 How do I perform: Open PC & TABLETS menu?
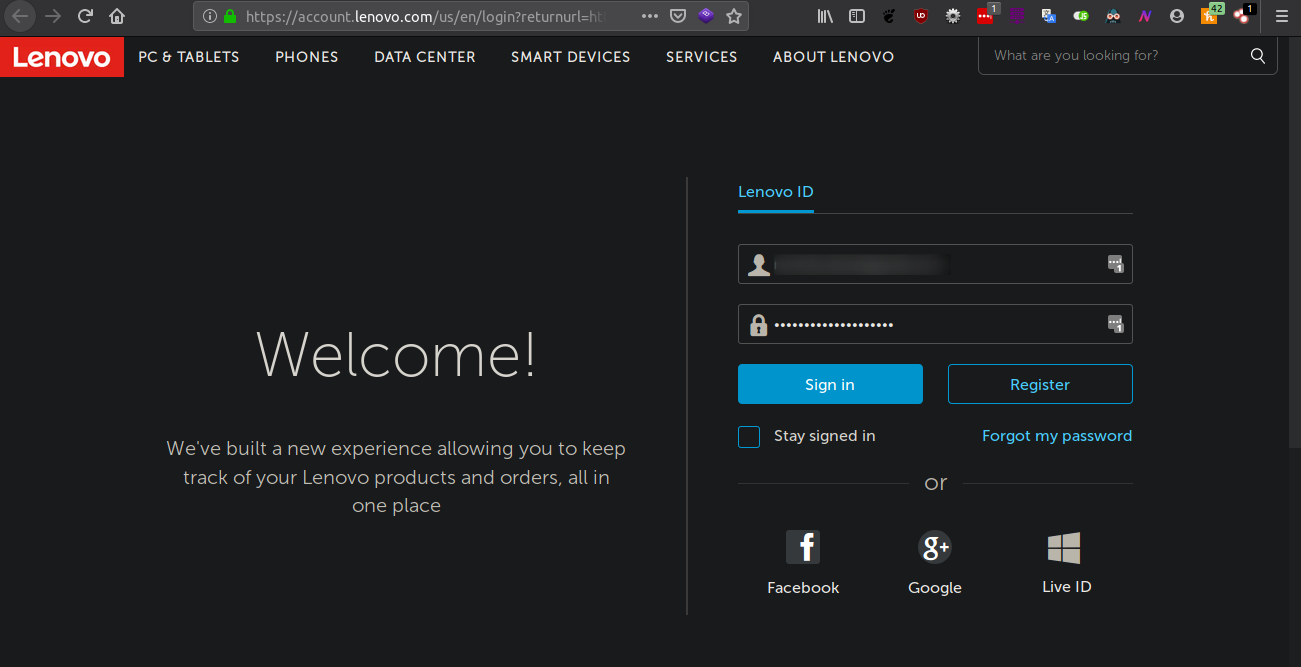coord(189,57)
